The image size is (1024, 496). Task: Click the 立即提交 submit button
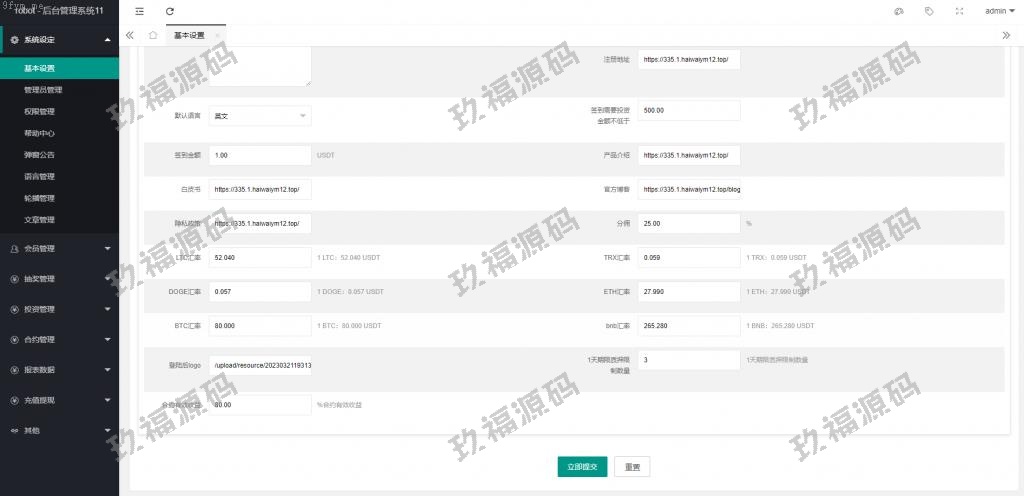(x=582, y=467)
